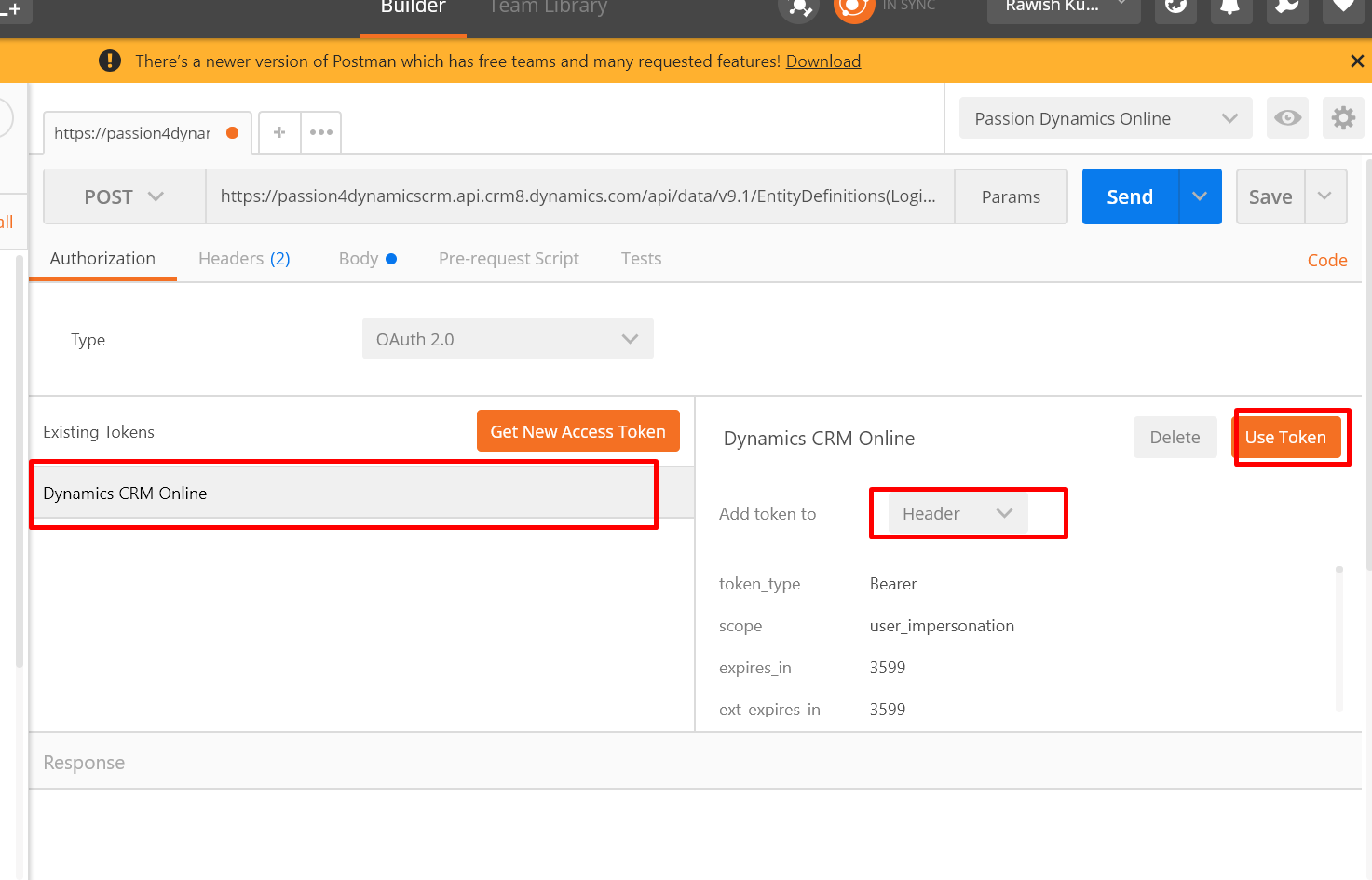Screen dimensions: 1372x880
Task: Click the Use Token button
Action: coord(1285,438)
